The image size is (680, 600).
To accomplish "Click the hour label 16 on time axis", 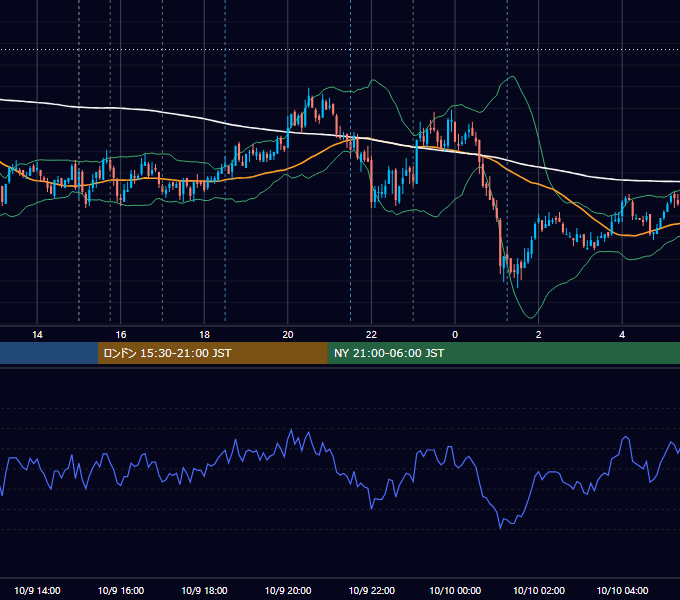I will [121, 335].
